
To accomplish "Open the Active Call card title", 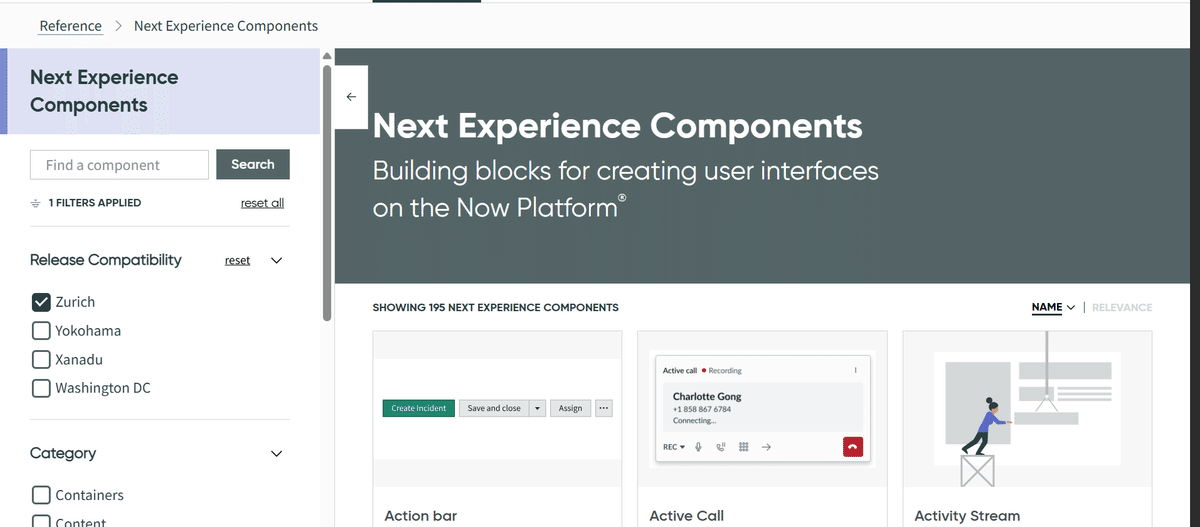I will [686, 516].
